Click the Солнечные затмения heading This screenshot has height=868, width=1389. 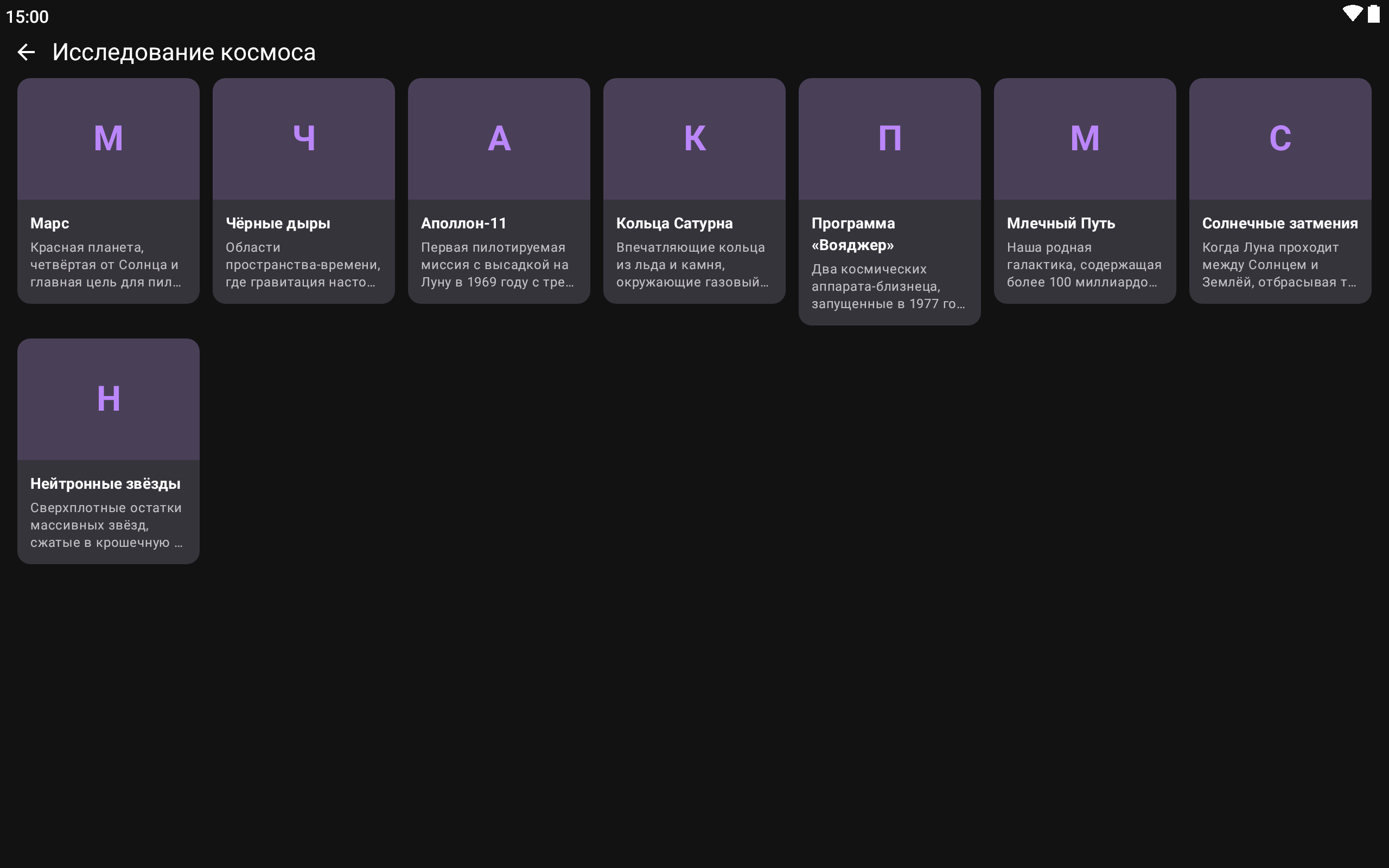(1280, 224)
